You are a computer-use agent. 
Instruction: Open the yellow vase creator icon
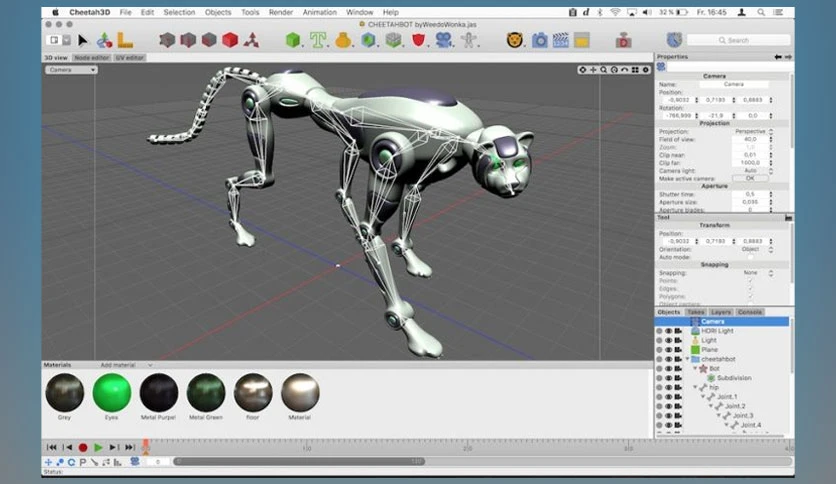(x=343, y=40)
